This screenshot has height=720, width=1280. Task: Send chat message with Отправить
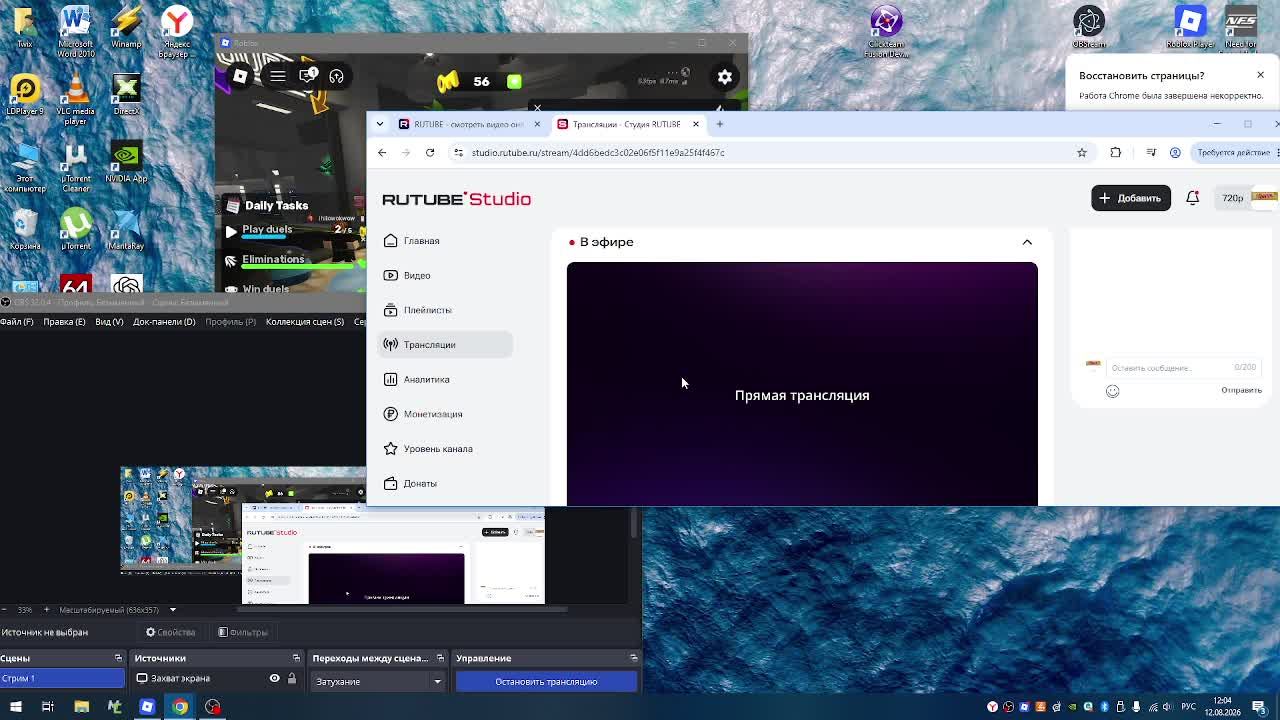click(1241, 390)
